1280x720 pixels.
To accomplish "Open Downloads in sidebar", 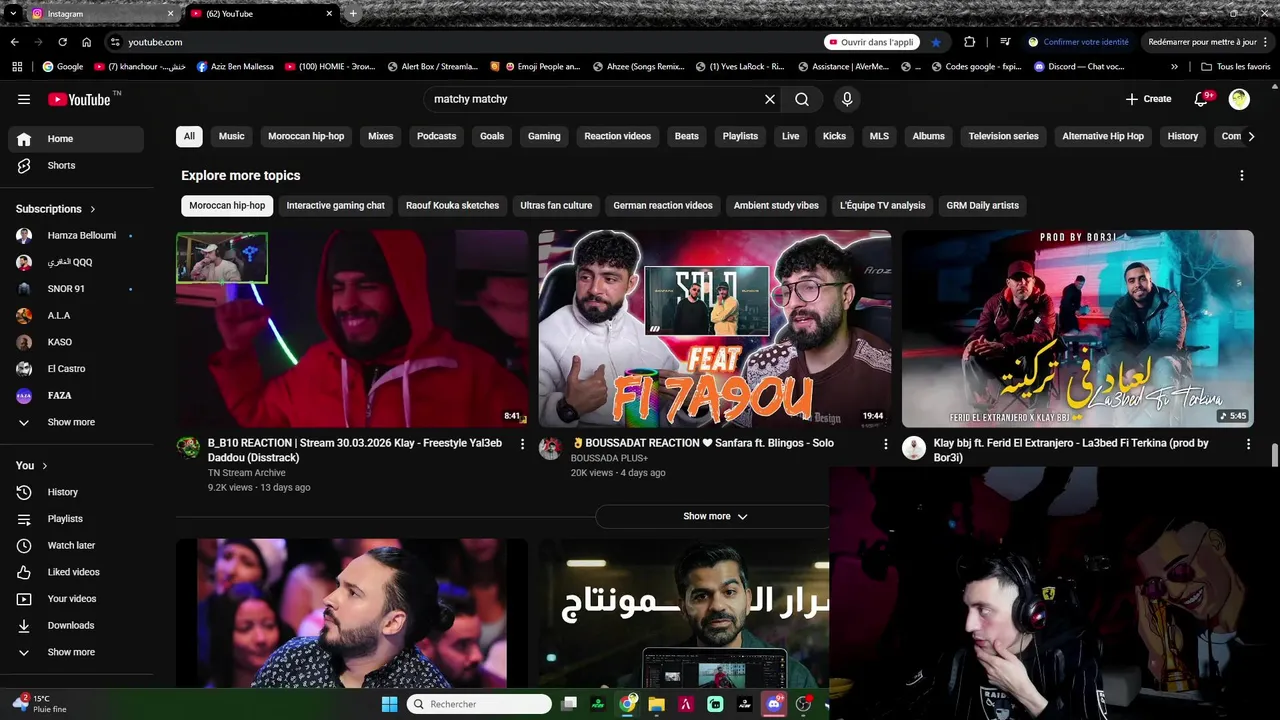I will pyautogui.click(x=76, y=626).
